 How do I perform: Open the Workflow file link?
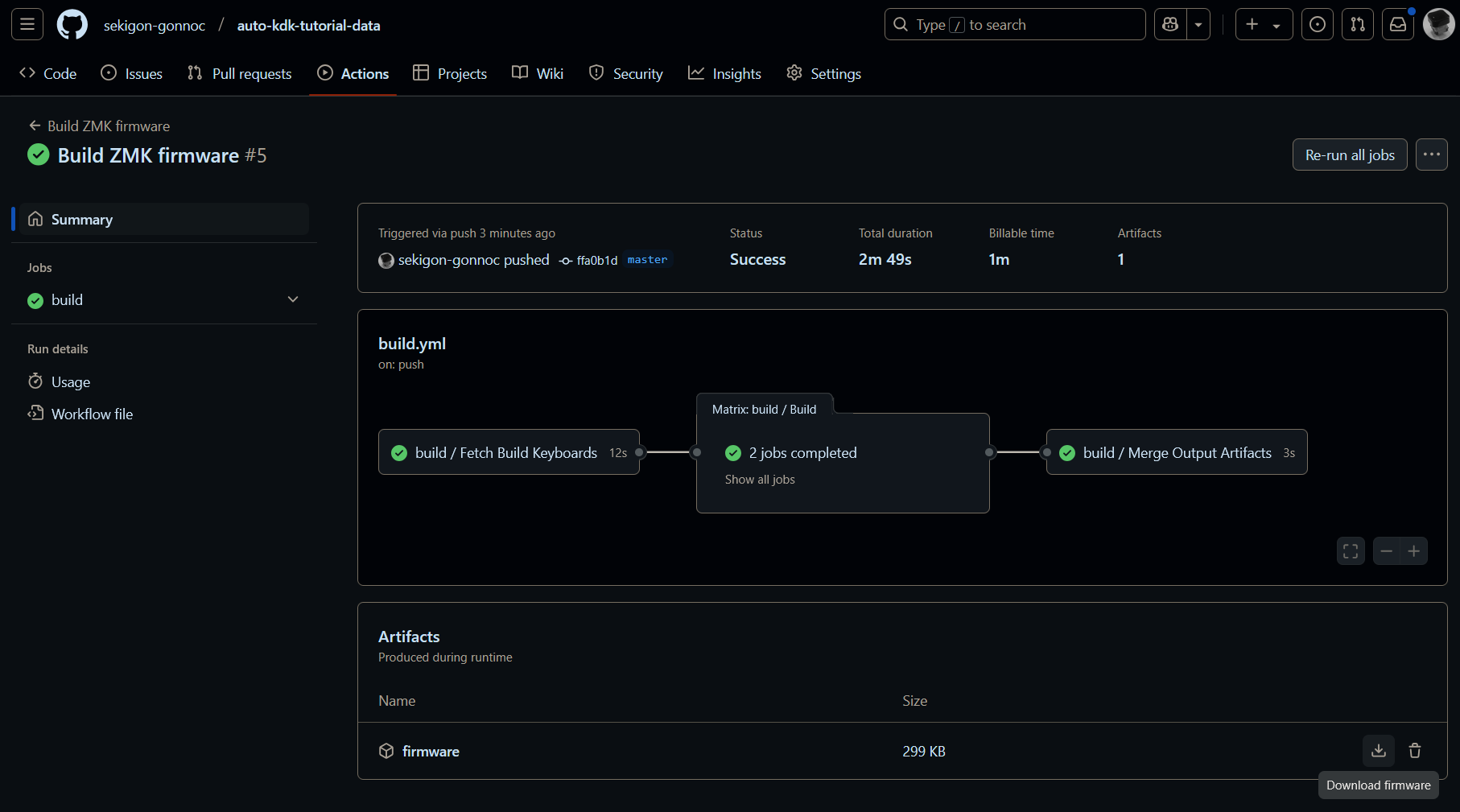tap(92, 414)
